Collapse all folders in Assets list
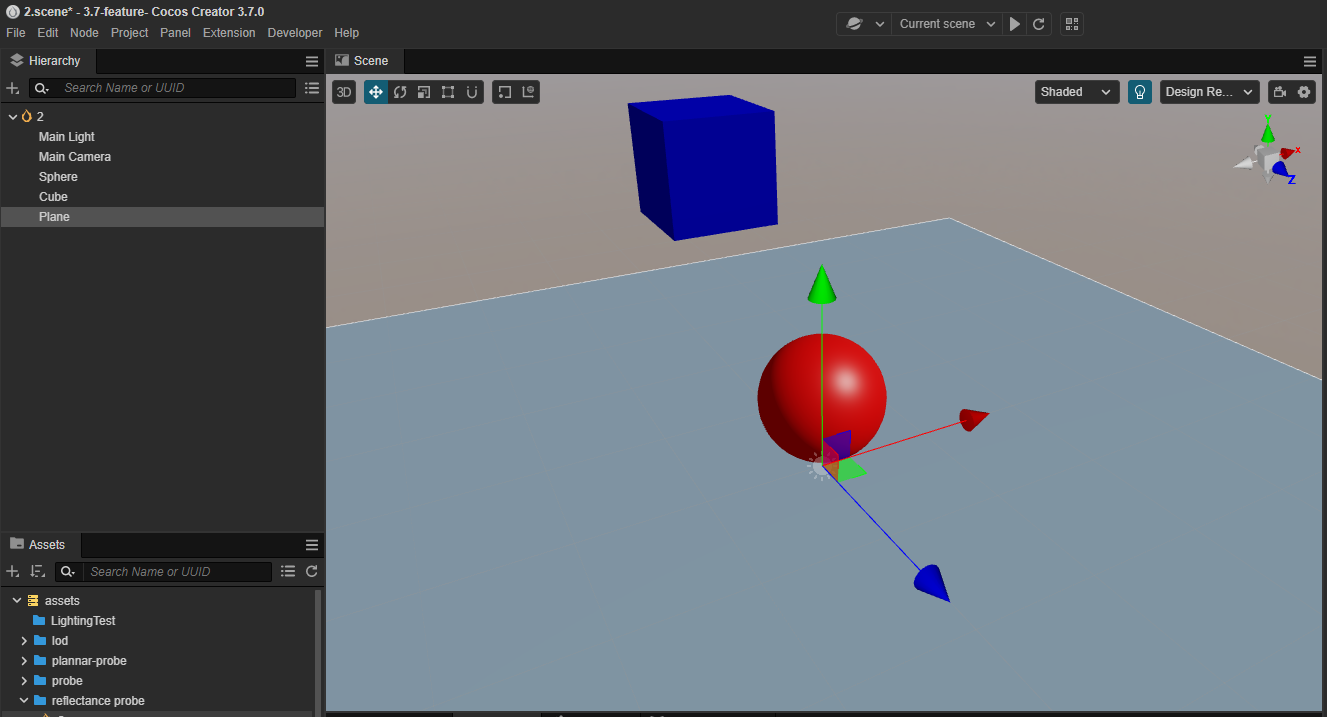This screenshot has height=717, width=1327. click(x=288, y=572)
